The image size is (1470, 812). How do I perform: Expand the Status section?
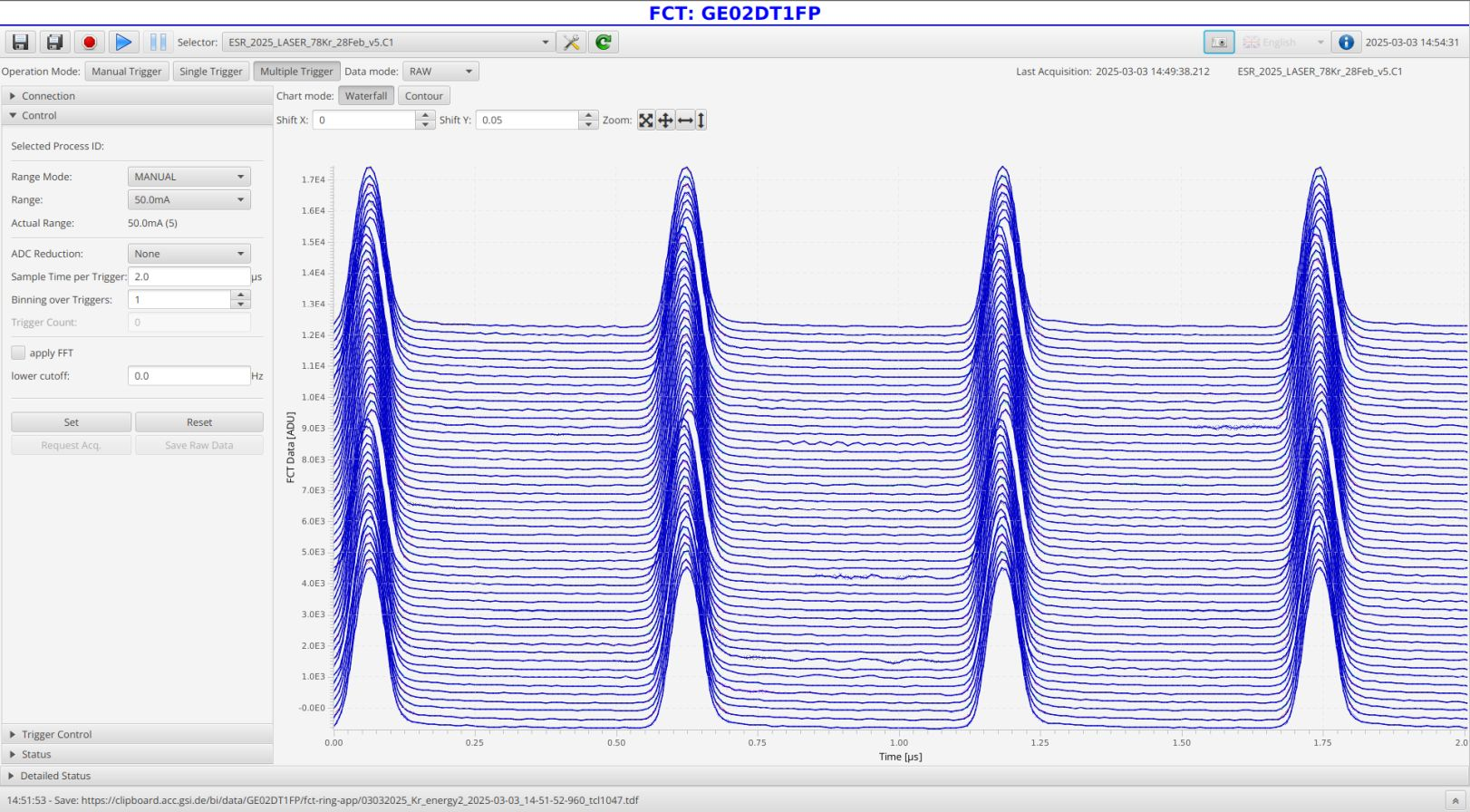pos(136,754)
